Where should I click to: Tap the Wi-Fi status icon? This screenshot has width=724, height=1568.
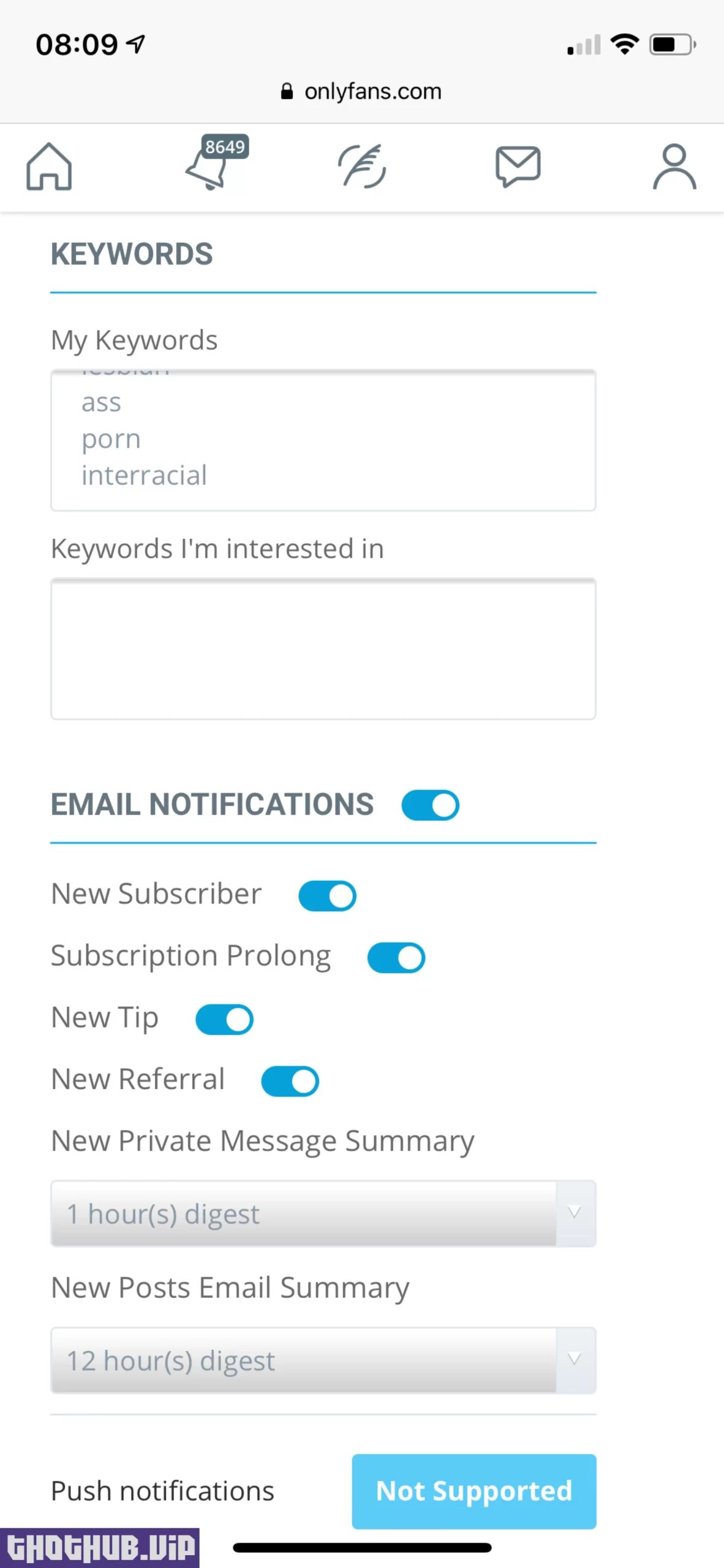point(625,45)
